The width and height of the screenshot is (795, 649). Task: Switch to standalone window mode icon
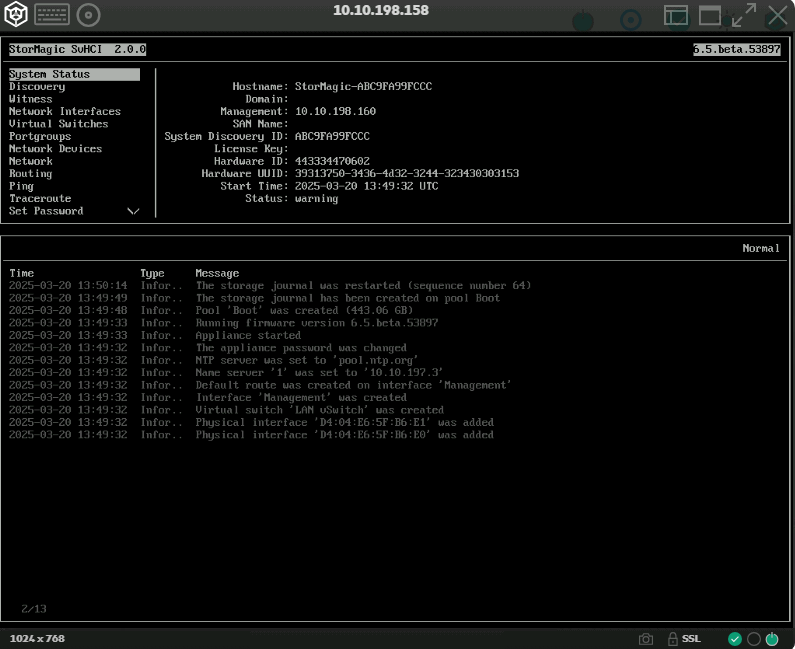tap(710, 15)
